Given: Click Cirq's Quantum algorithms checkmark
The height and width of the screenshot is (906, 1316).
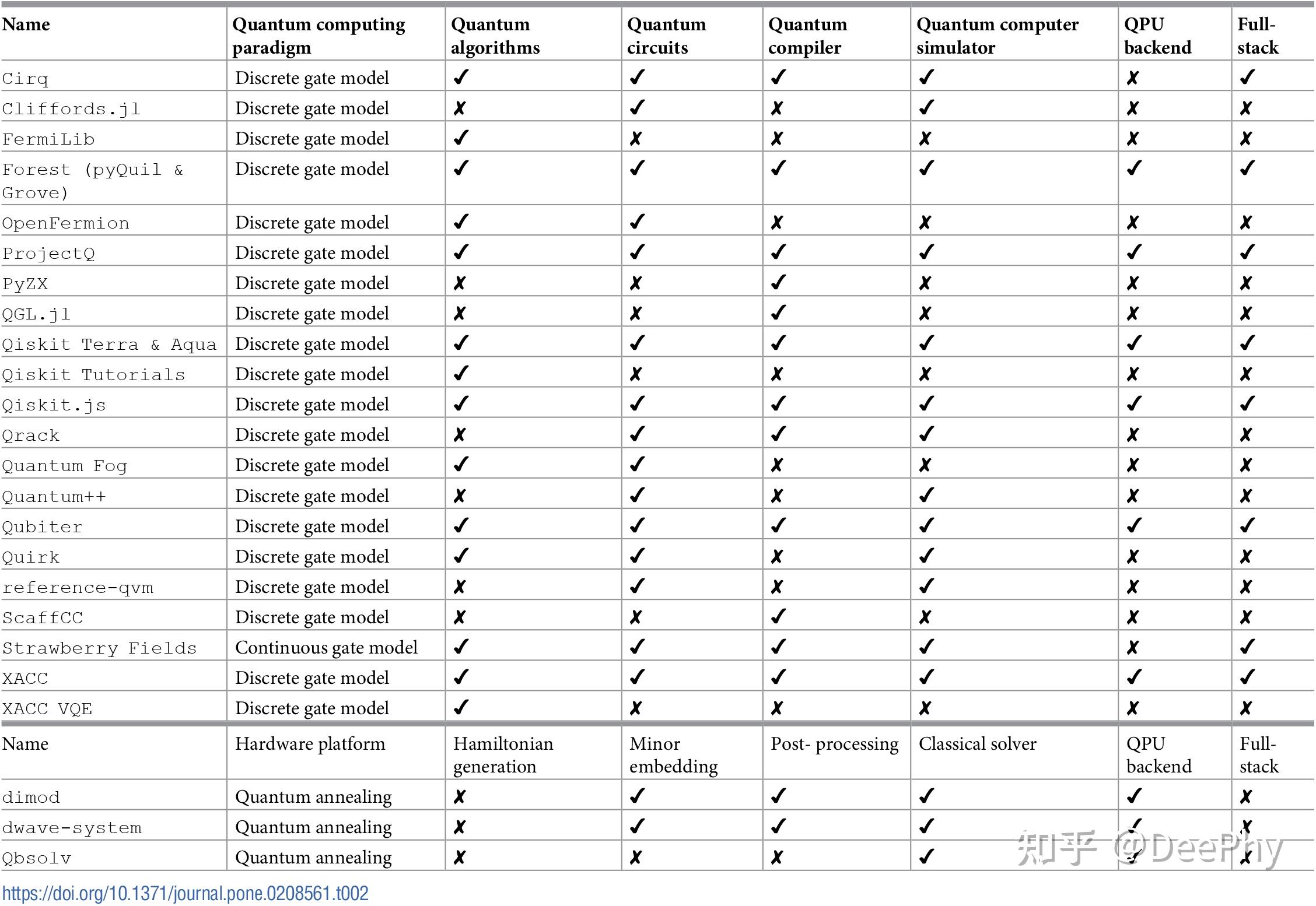Looking at the screenshot, I should click(461, 78).
